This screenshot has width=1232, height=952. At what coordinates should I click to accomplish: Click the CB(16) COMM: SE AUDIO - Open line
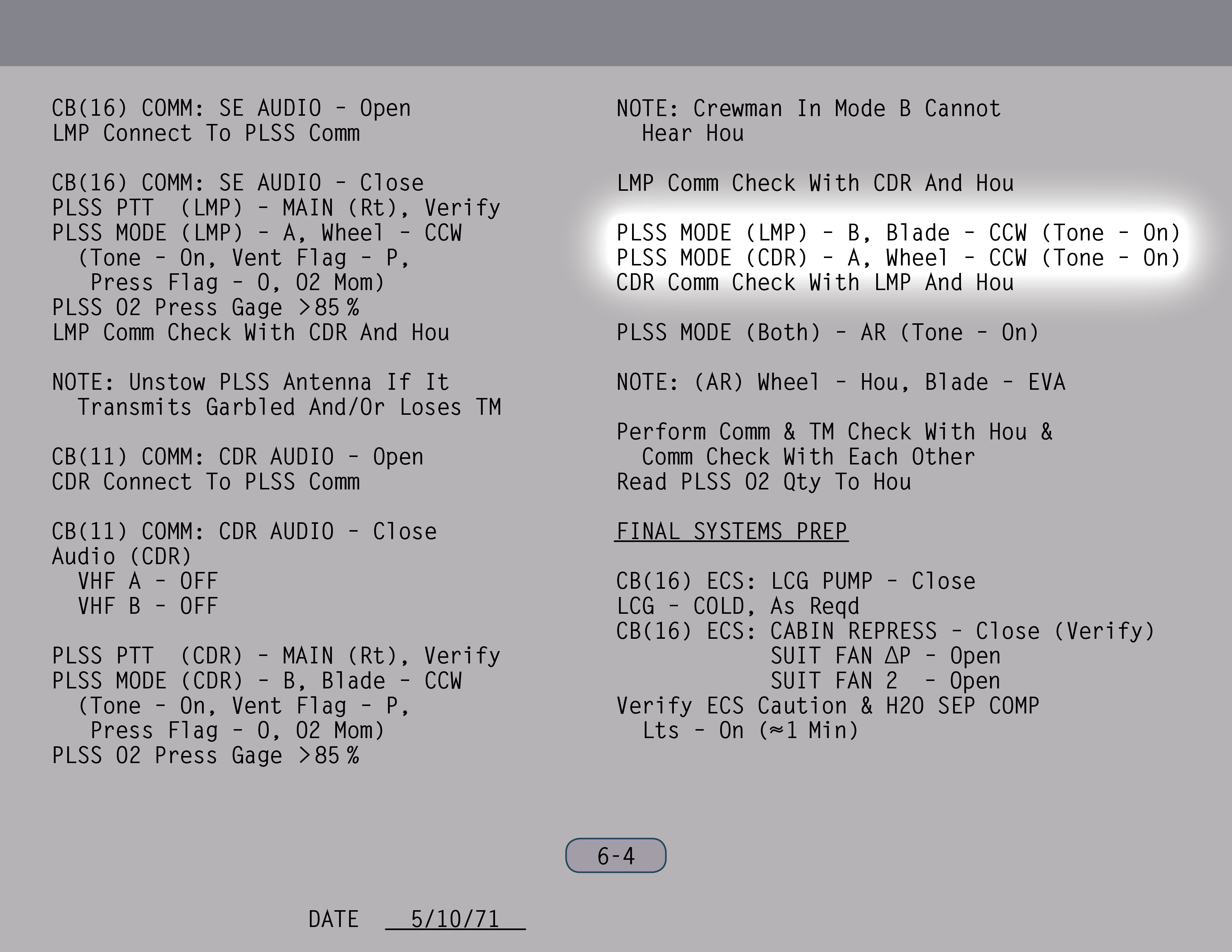[x=231, y=108]
